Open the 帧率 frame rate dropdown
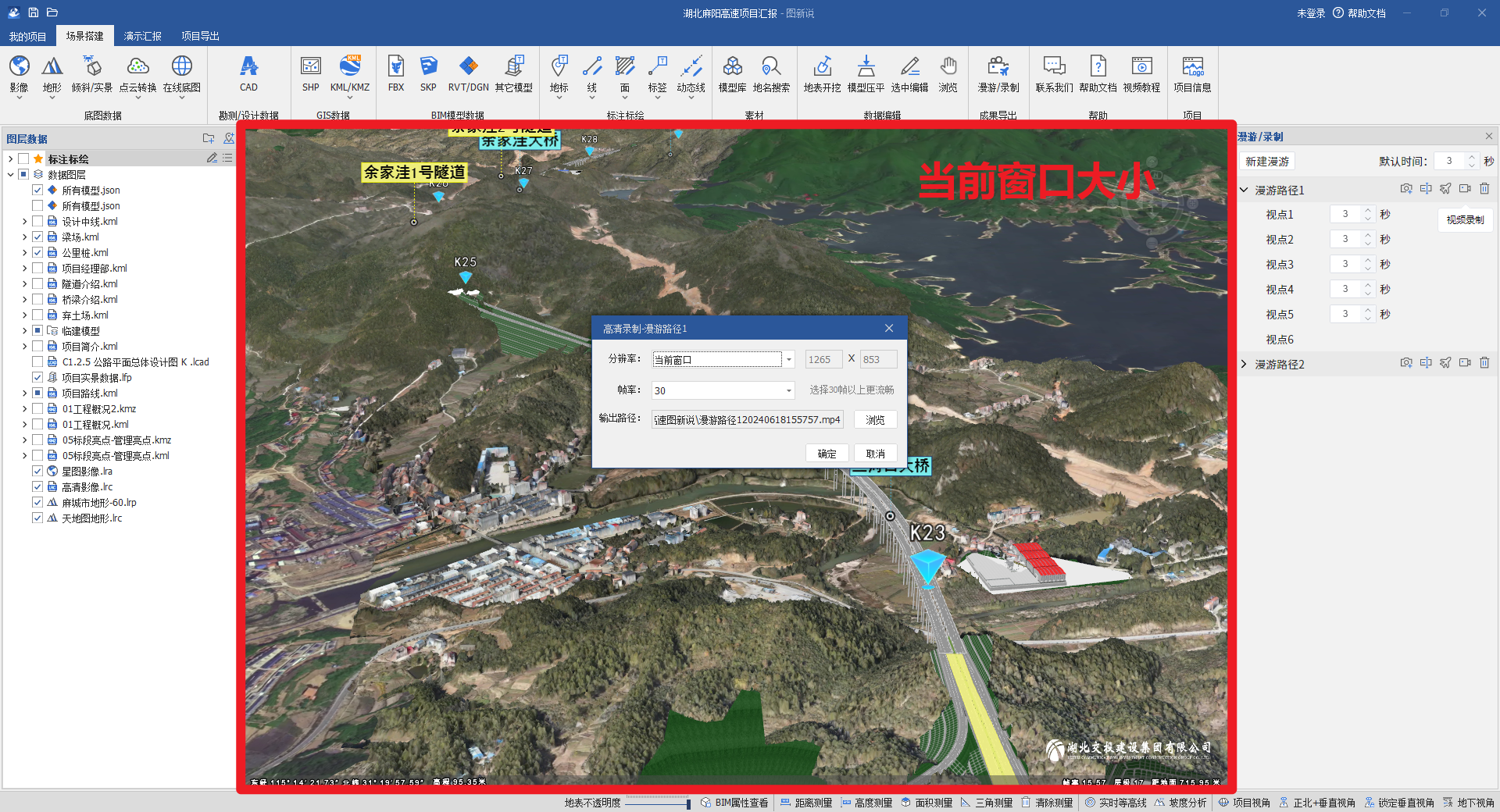Viewport: 1500px width, 812px height. 789,390
